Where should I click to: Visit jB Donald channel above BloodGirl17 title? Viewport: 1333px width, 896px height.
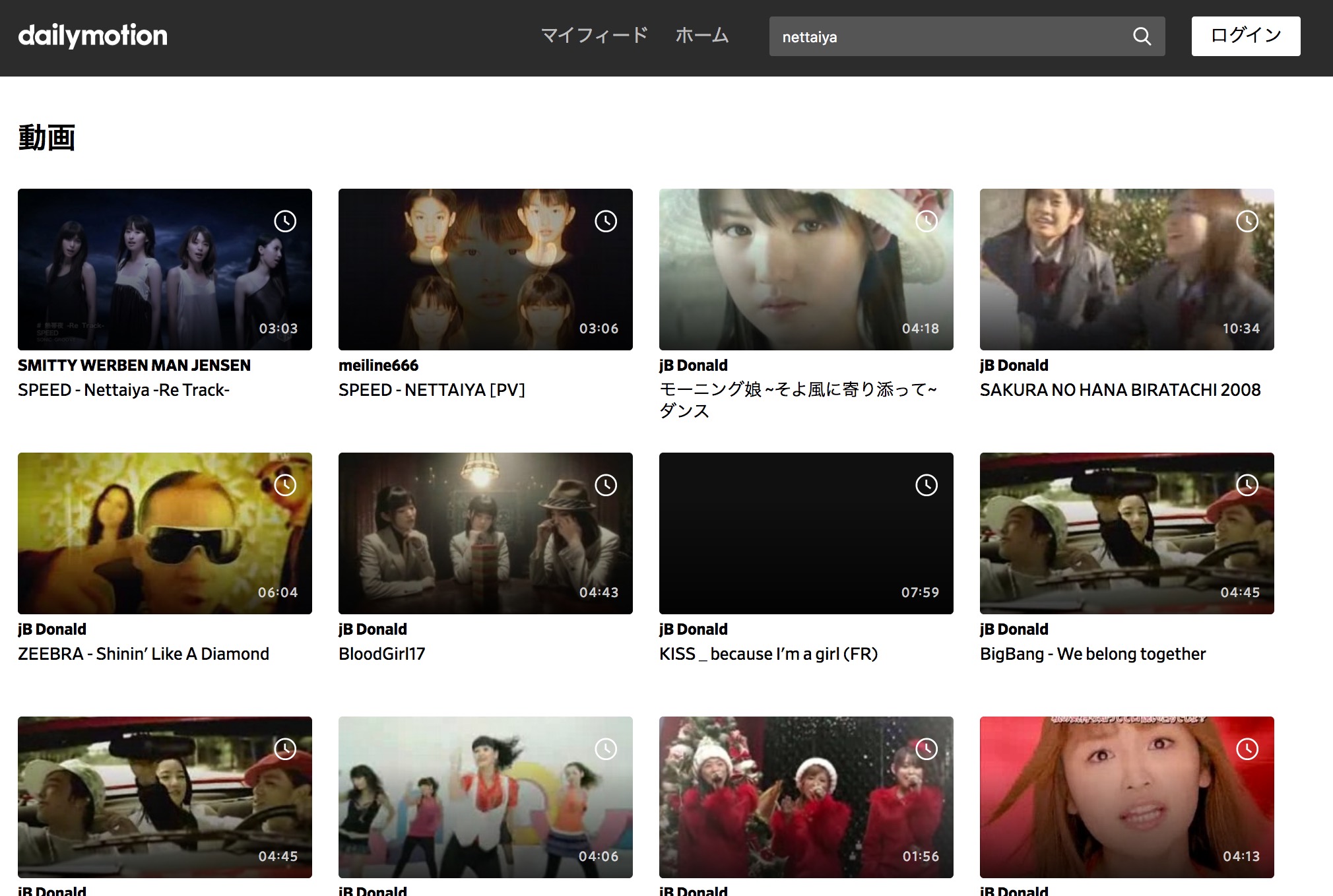pos(373,629)
